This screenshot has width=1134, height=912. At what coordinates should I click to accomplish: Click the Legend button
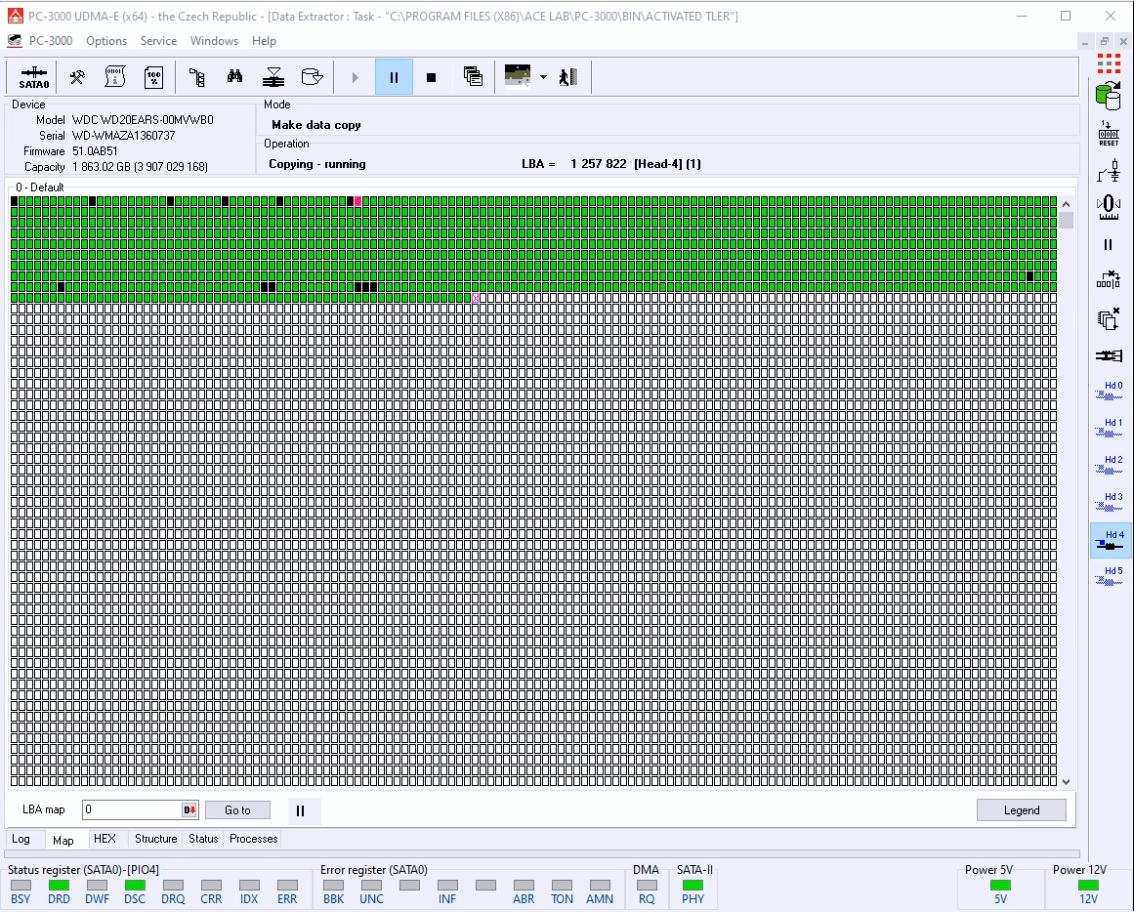(1021, 810)
